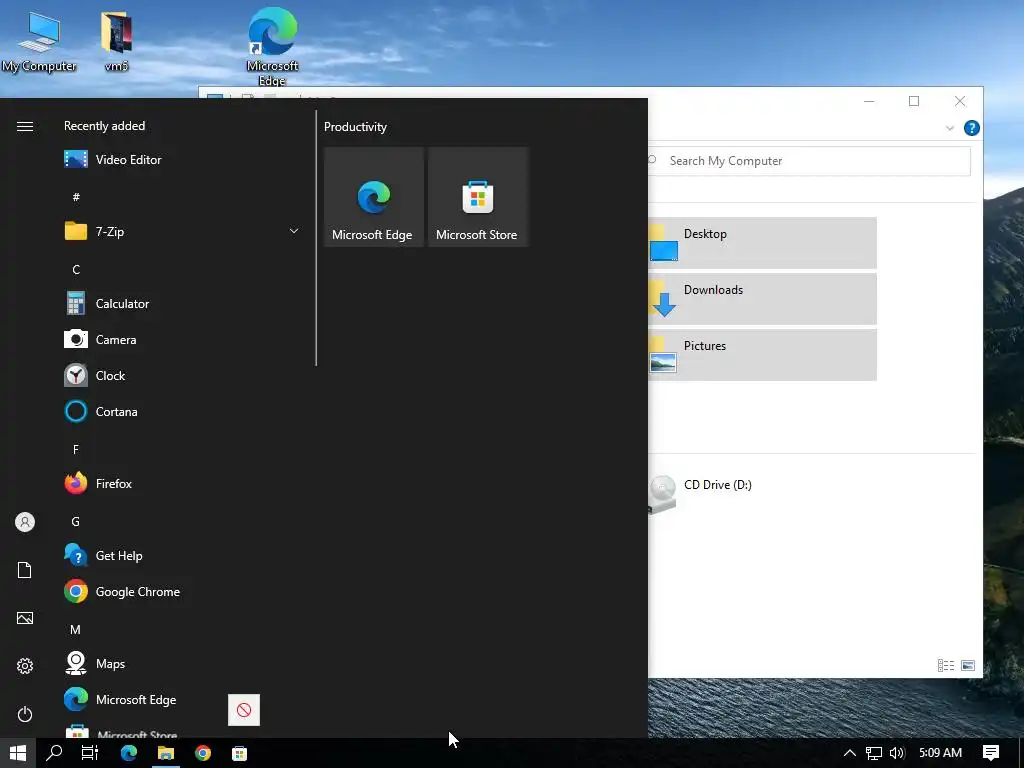Screen dimensions: 1024x768
Task: Expand the Start menu hamburger navigation
Action: tap(25, 126)
